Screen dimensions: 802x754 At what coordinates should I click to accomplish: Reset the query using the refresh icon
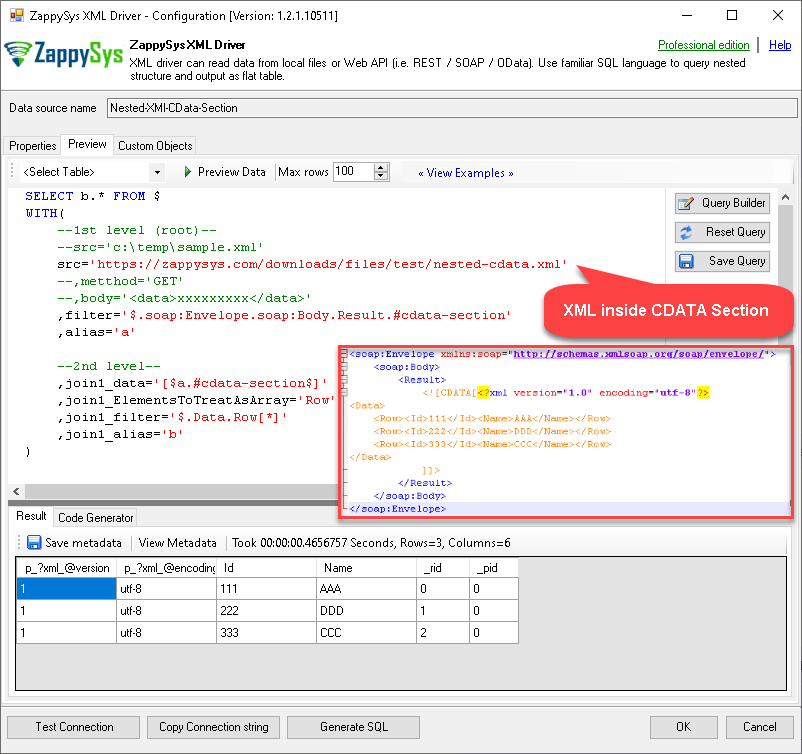pyautogui.click(x=721, y=232)
